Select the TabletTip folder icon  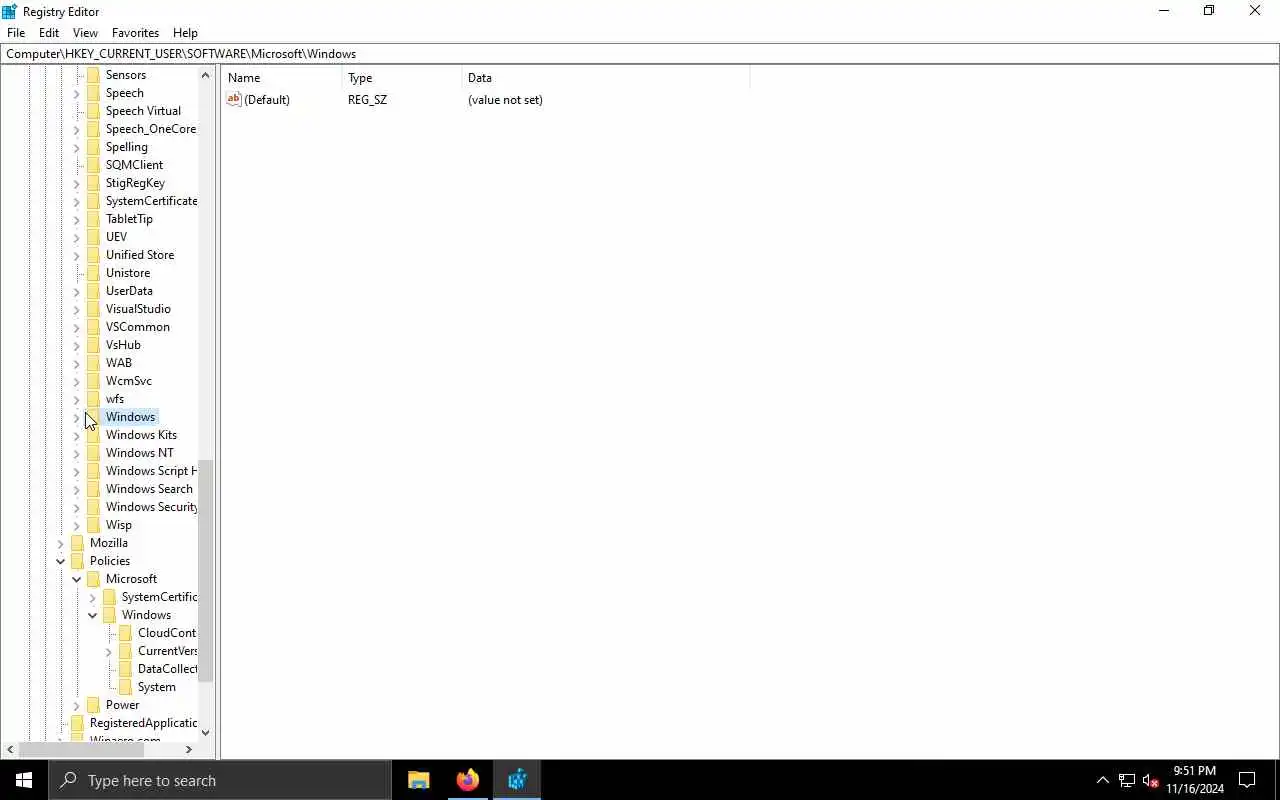point(94,219)
